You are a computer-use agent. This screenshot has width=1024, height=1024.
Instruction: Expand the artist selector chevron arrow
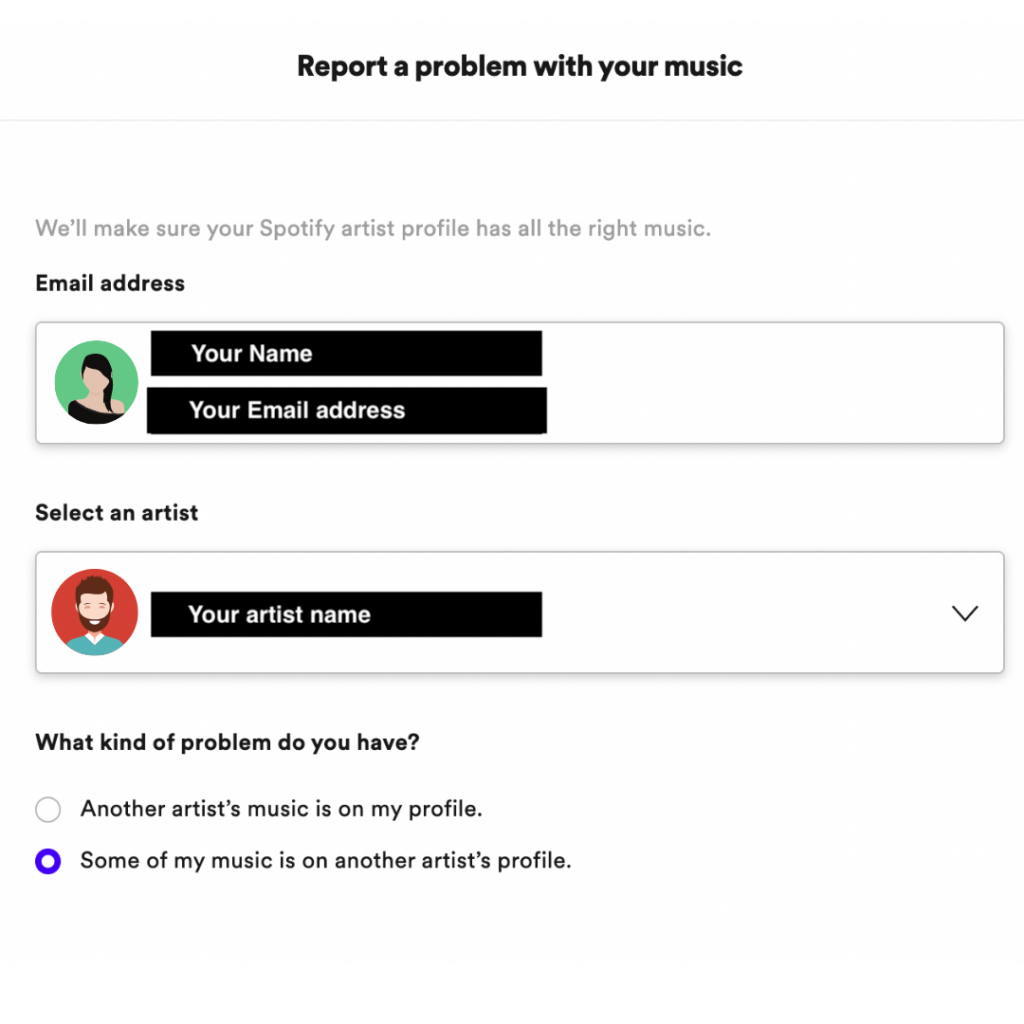click(x=965, y=613)
